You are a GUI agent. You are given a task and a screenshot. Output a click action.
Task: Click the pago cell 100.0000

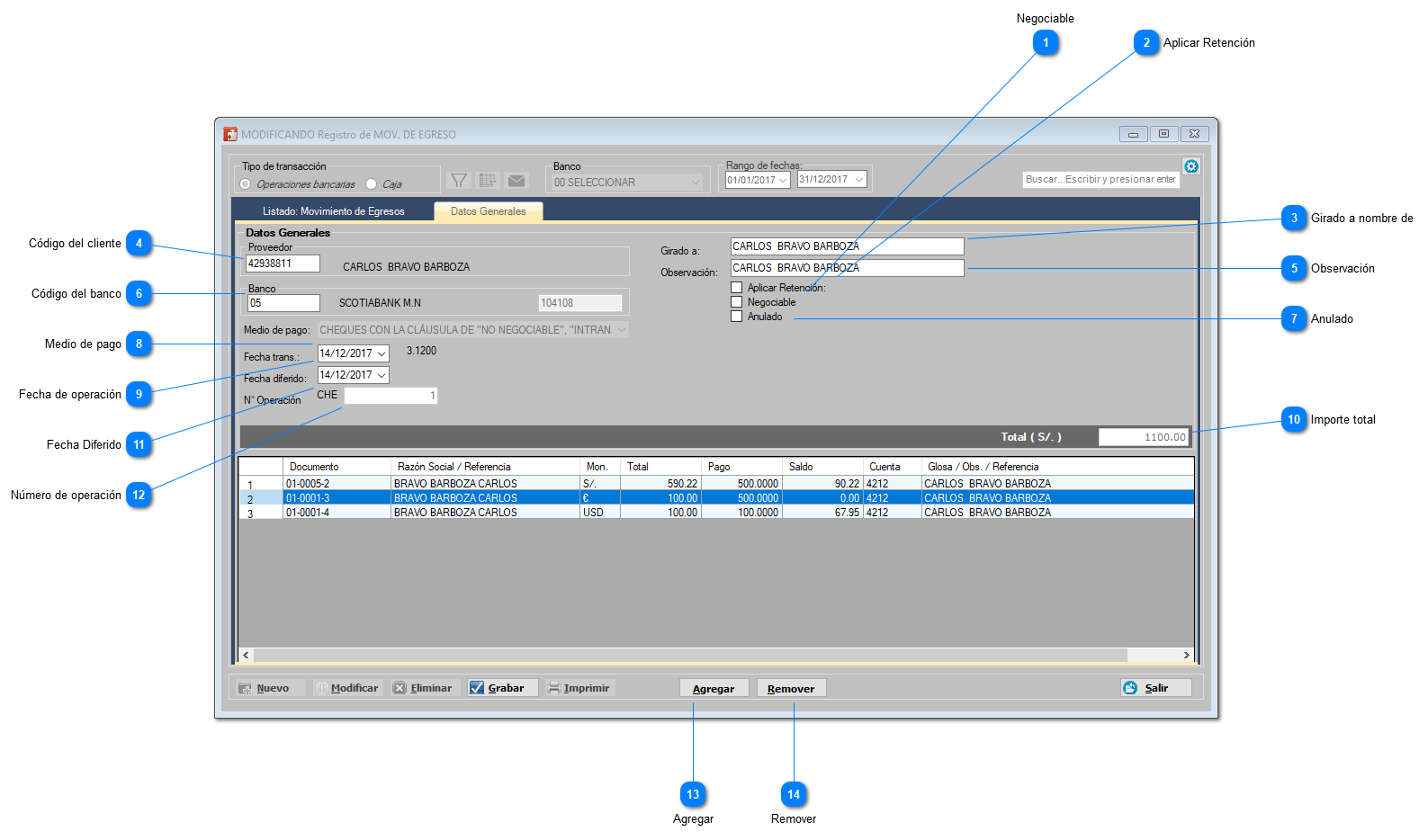tap(741, 513)
